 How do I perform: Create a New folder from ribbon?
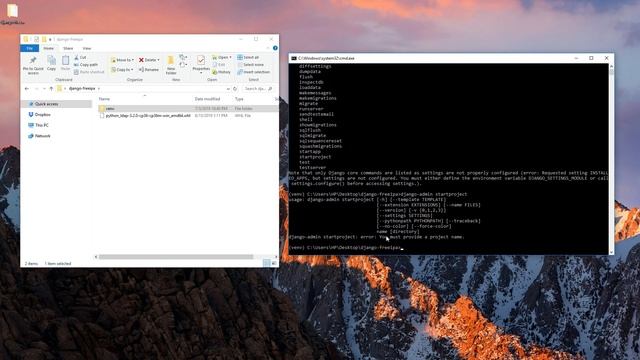tap(171, 65)
